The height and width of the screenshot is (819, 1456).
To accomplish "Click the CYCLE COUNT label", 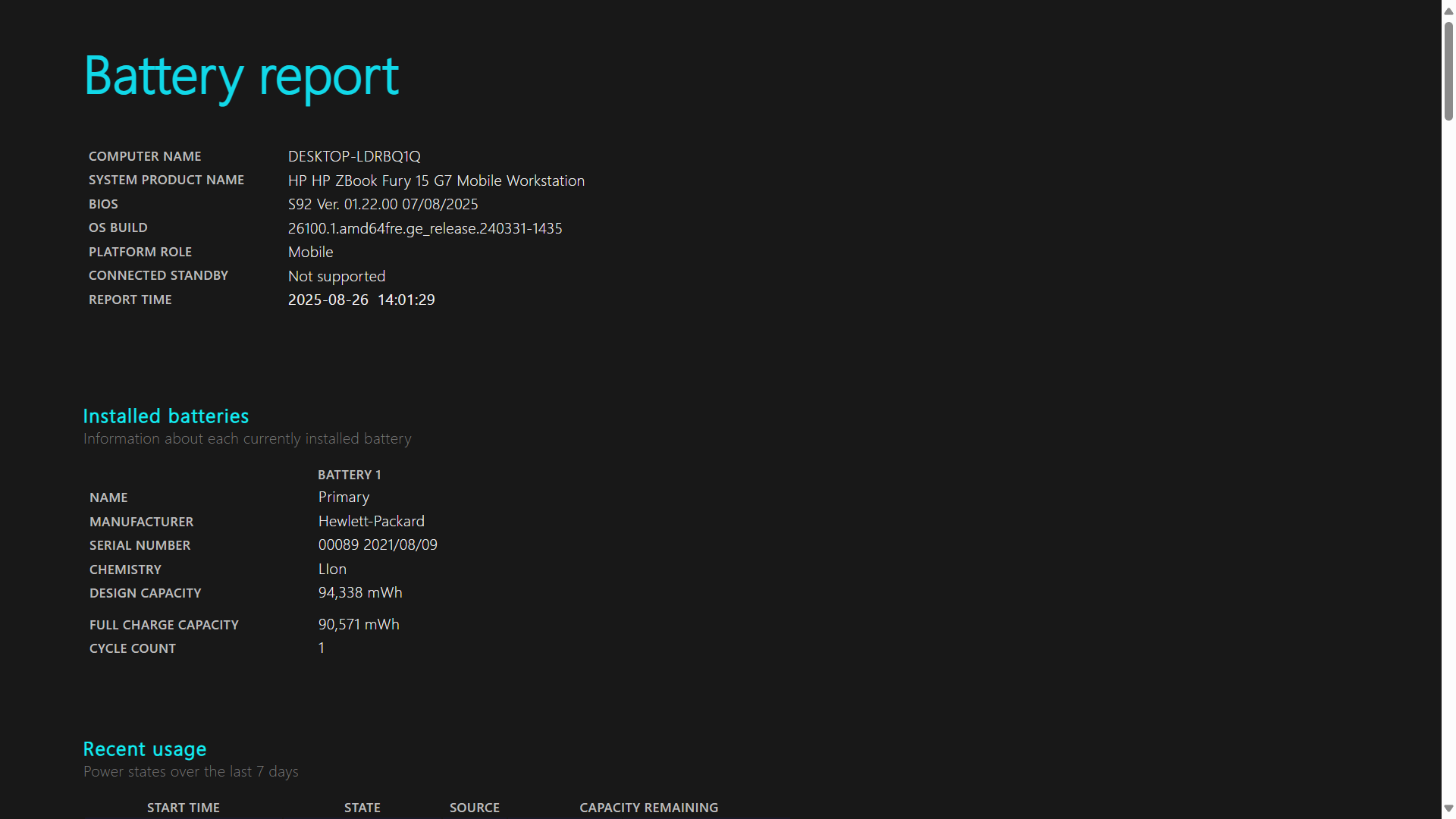I will pyautogui.click(x=133, y=648).
